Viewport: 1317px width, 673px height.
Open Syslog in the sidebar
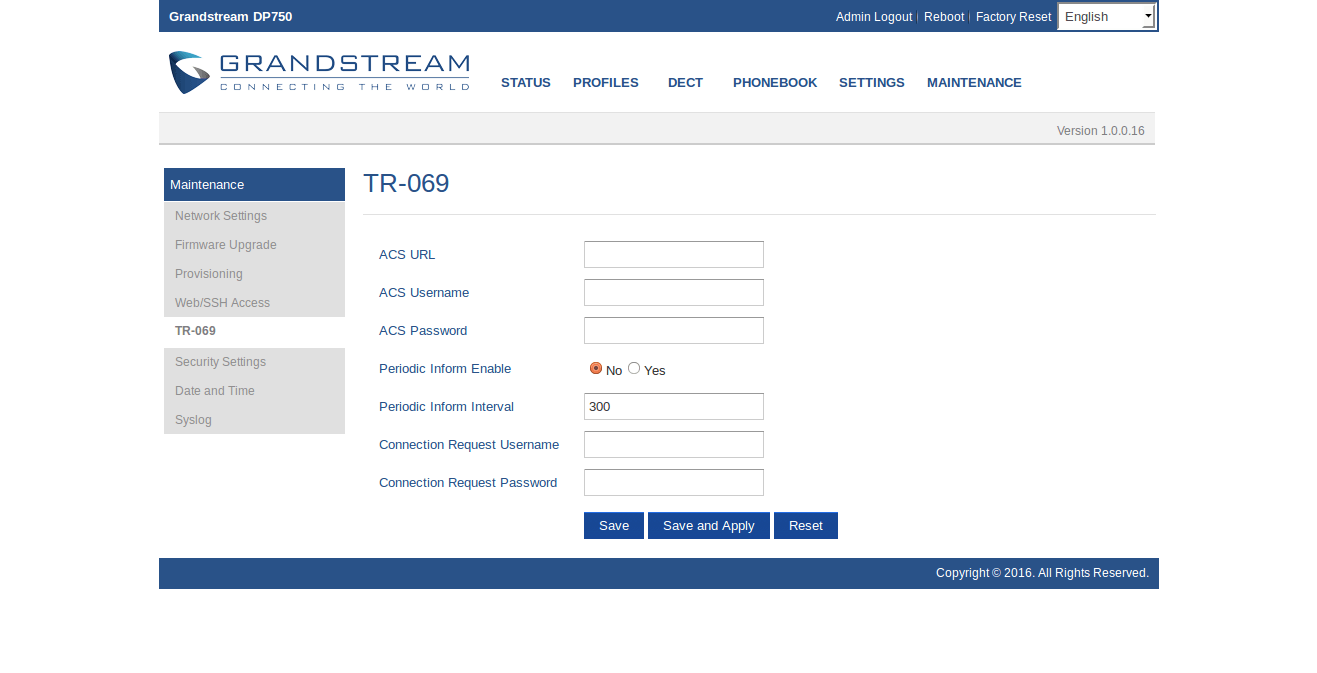point(193,420)
